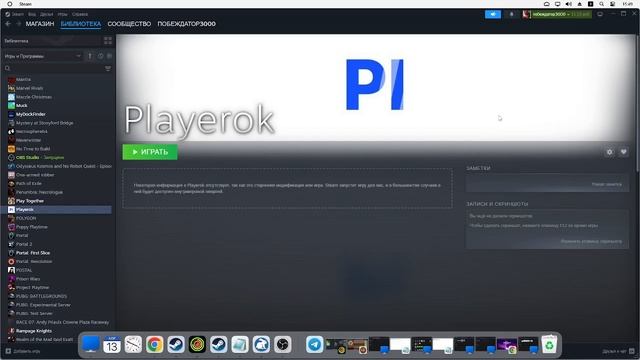Click the notes field under ЗАМЕТКИ
Image resolution: width=640 pixels, height=360 pixels.
547,184
